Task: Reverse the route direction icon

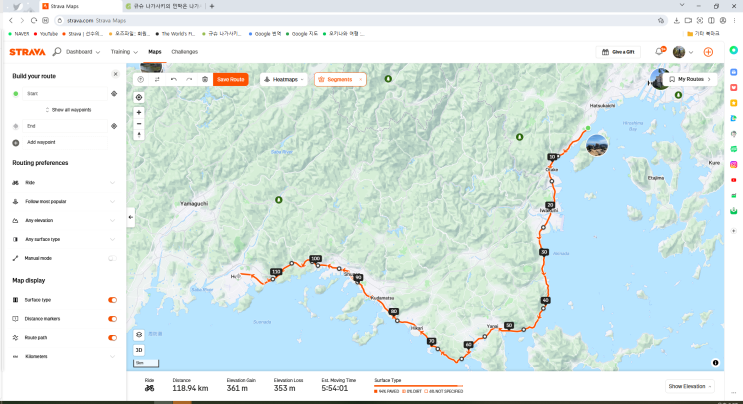Action: tap(157, 80)
